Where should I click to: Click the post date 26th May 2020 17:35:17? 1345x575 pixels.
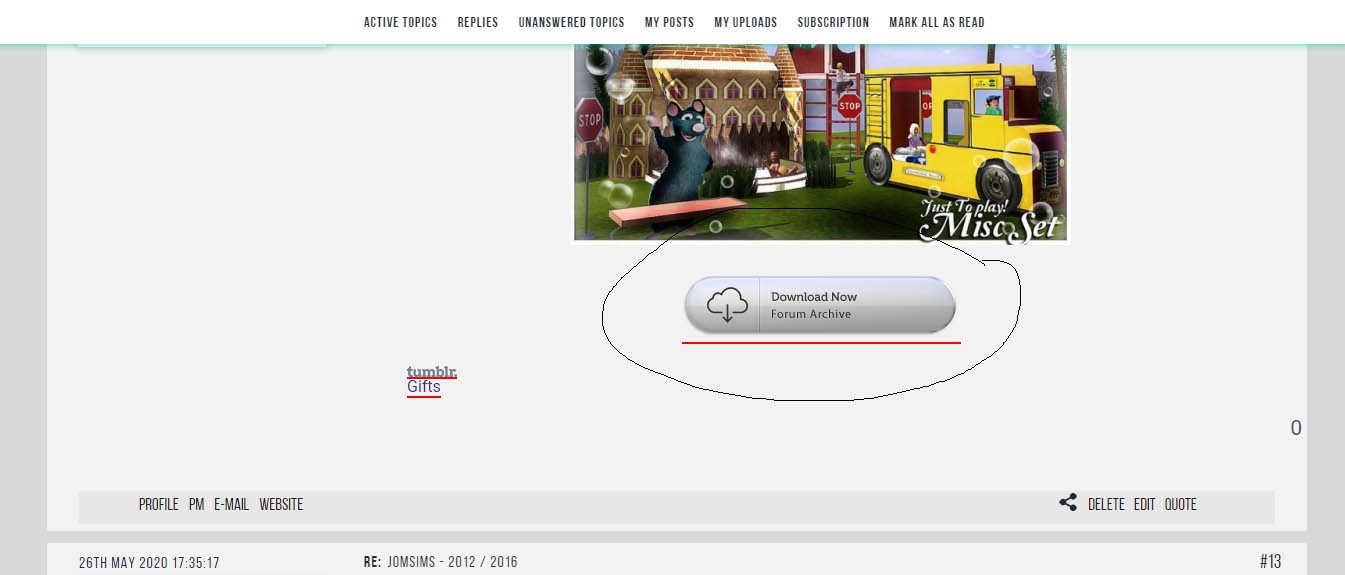pos(149,563)
